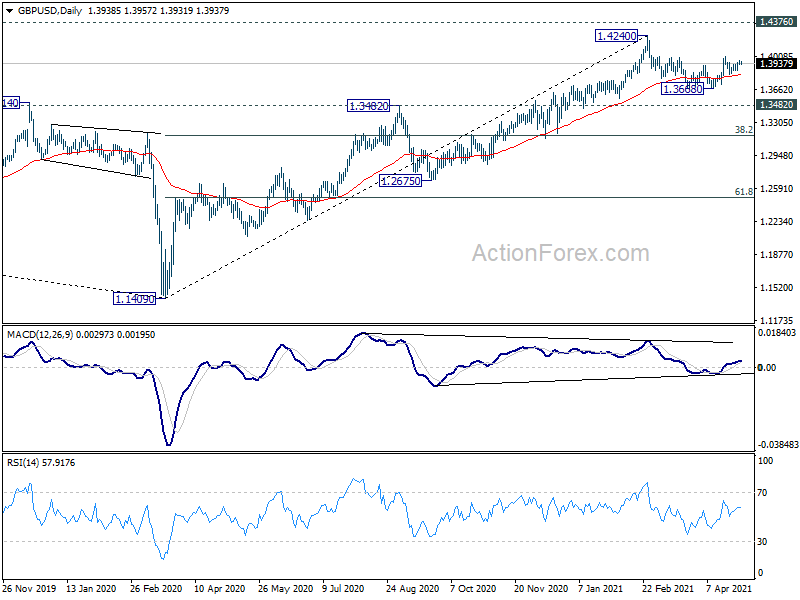
Task: Click the RSI 70 level label
Action: (762, 492)
